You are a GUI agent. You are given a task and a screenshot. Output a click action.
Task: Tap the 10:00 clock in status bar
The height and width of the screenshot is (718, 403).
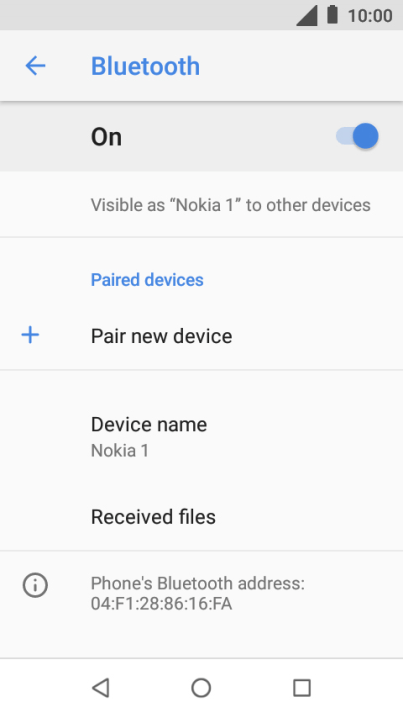tap(370, 16)
